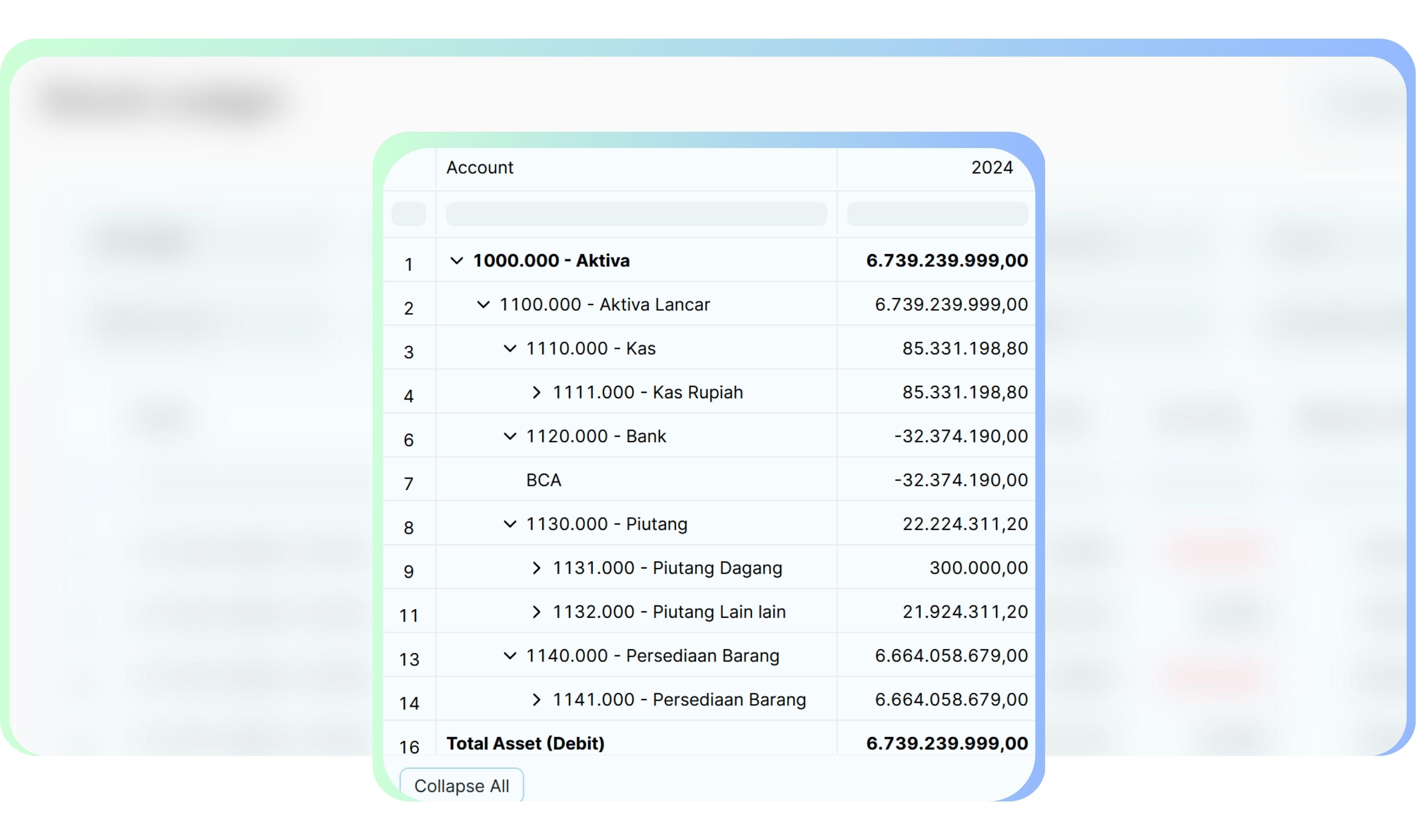1416x840 pixels.
Task: Select the BCA account row
Action: coord(543,481)
